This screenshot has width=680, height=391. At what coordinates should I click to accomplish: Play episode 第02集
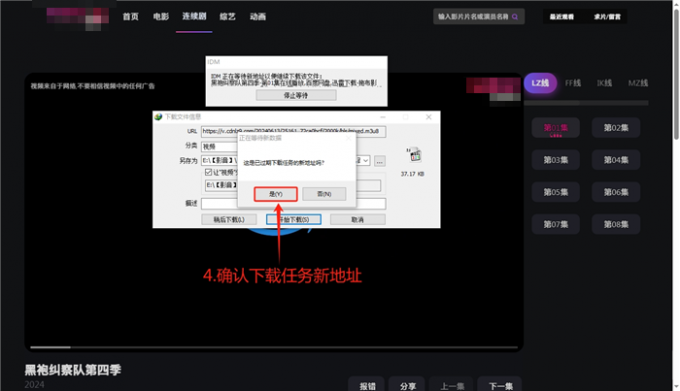coord(616,128)
